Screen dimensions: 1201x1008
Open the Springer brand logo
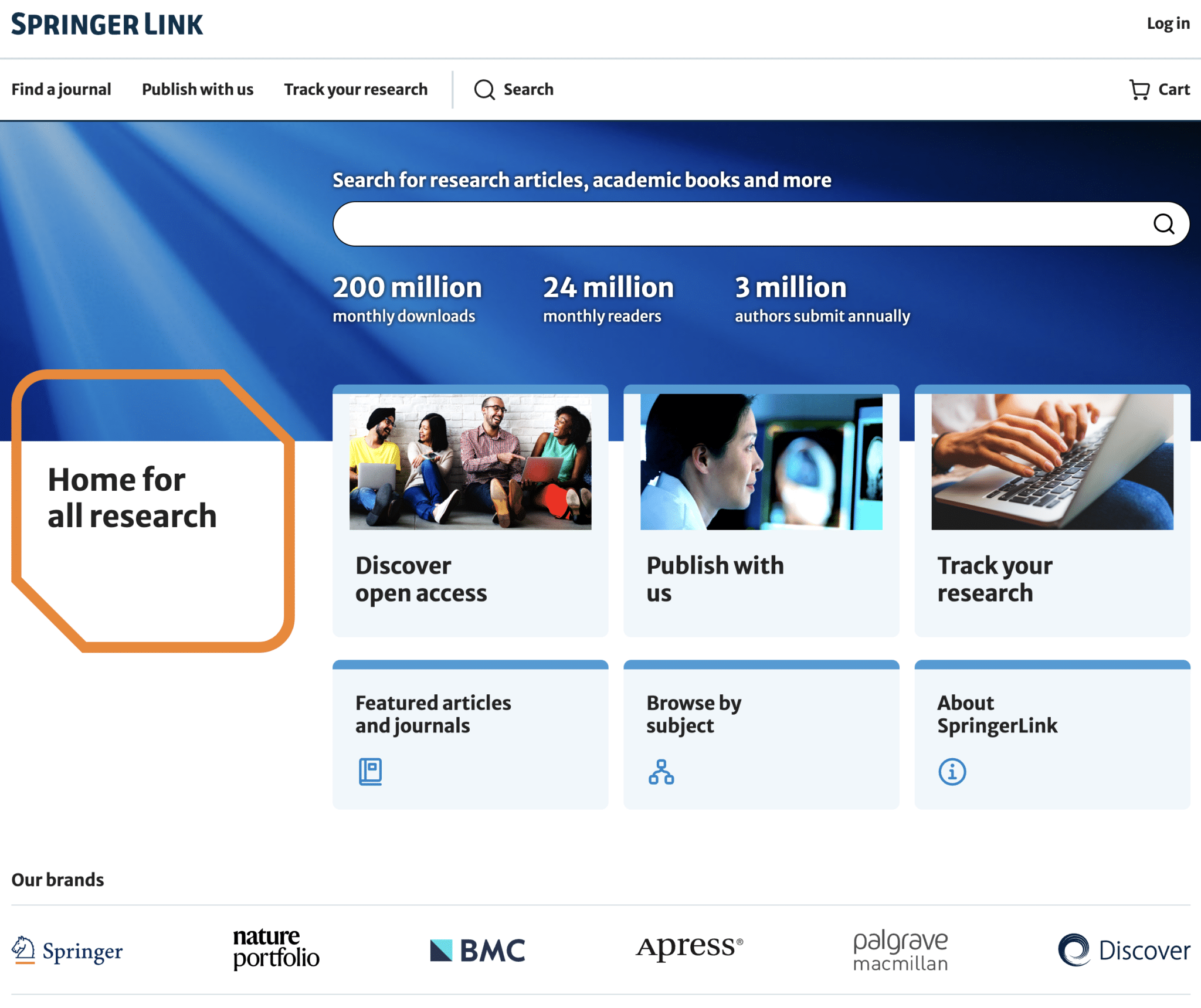[67, 950]
